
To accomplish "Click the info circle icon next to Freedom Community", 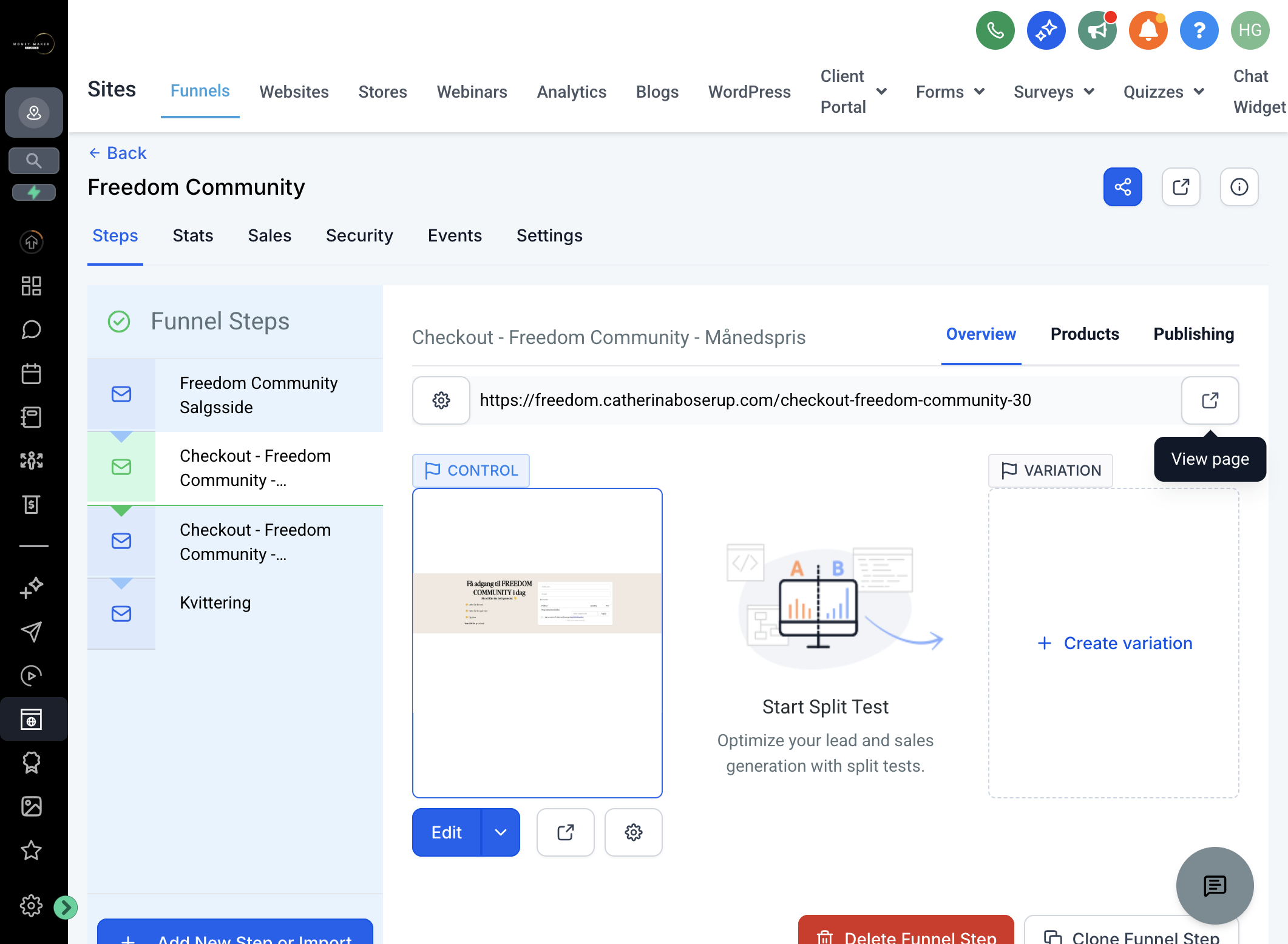I will (x=1239, y=187).
